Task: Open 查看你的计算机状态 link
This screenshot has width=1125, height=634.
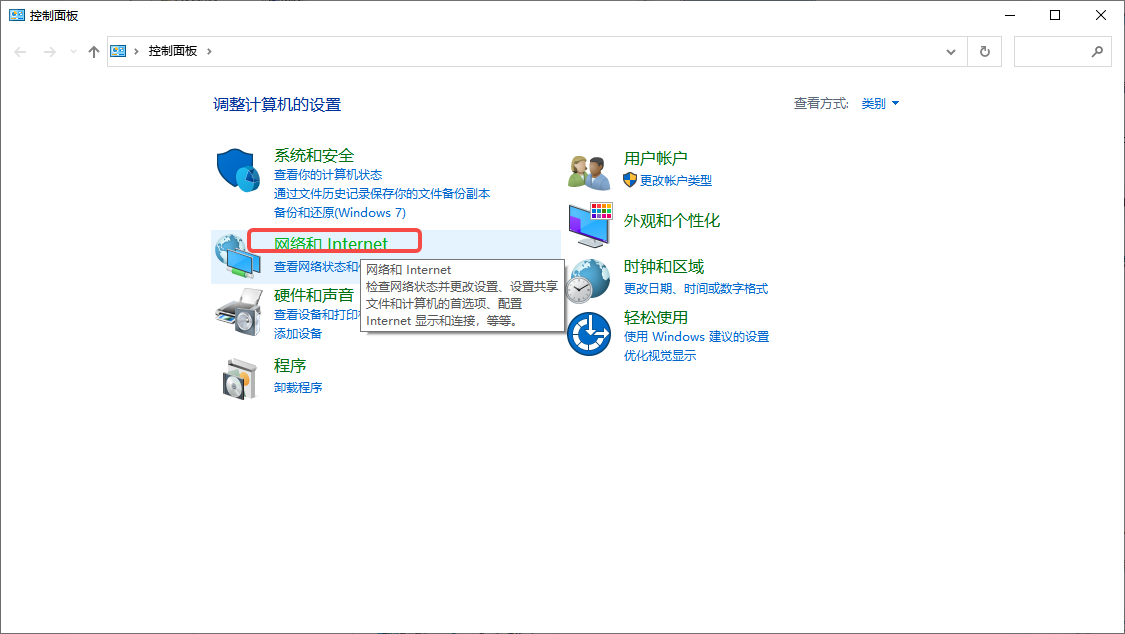Action: click(328, 175)
